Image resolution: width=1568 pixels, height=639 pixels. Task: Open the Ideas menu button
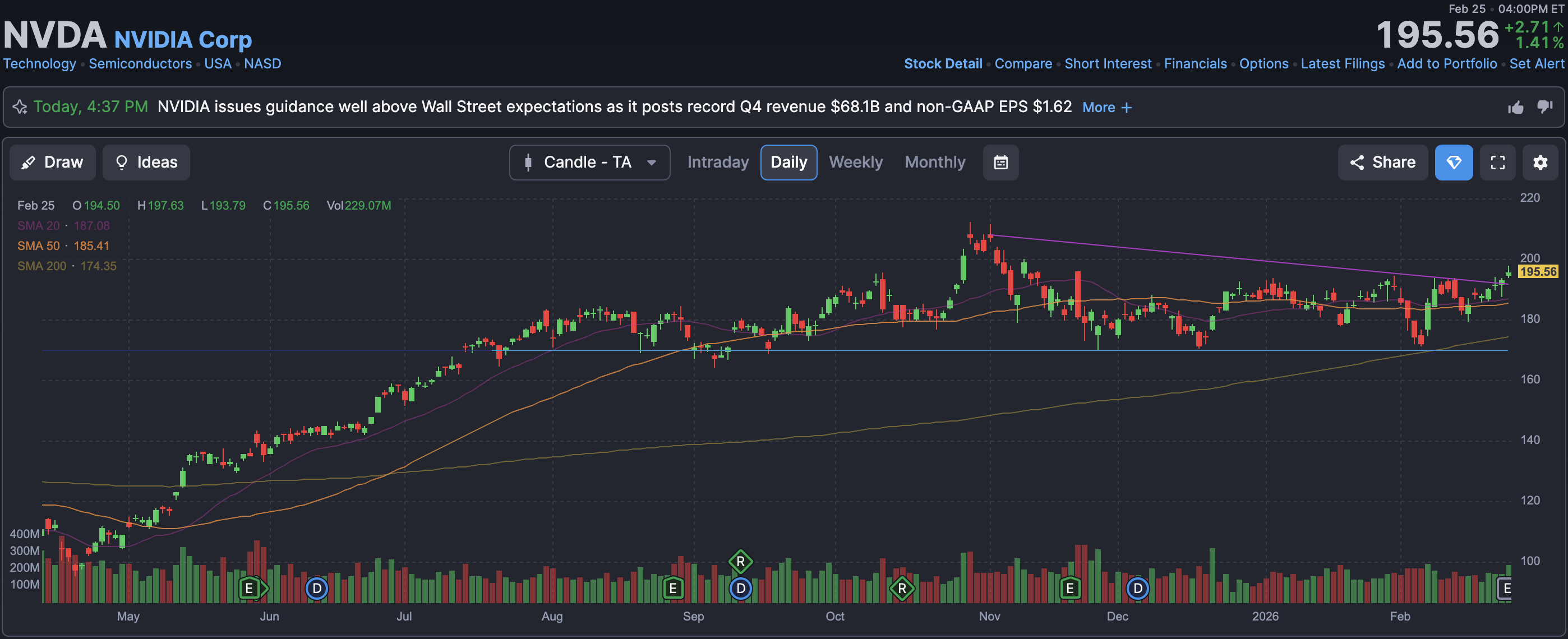[x=146, y=163]
